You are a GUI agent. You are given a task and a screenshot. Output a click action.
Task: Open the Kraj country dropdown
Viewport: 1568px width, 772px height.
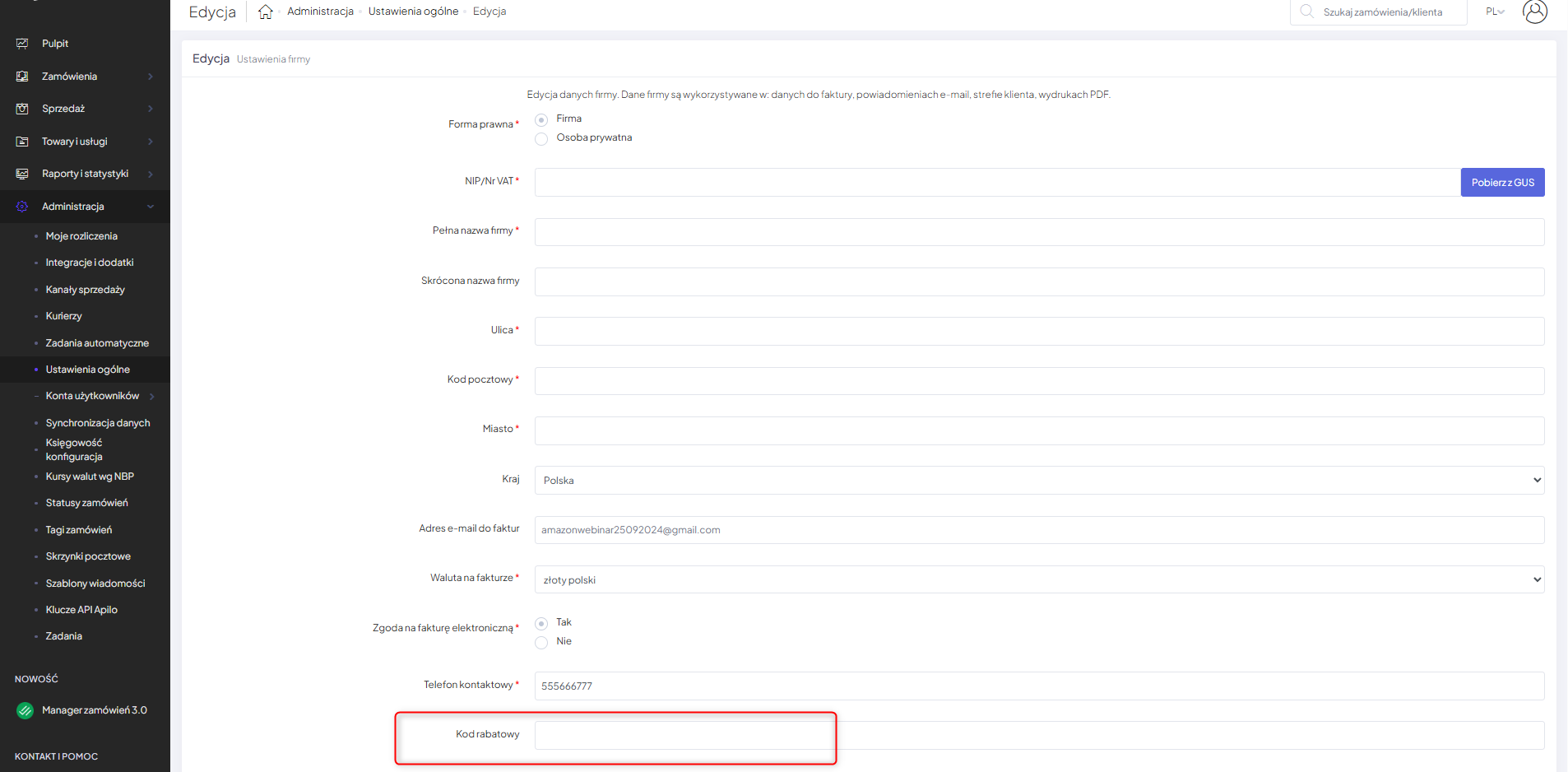coord(1038,481)
